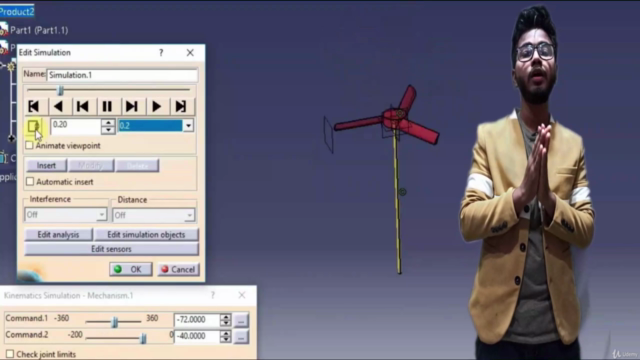The height and width of the screenshot is (360, 640).
Task: Click the simulation Name field
Action: (x=122, y=75)
